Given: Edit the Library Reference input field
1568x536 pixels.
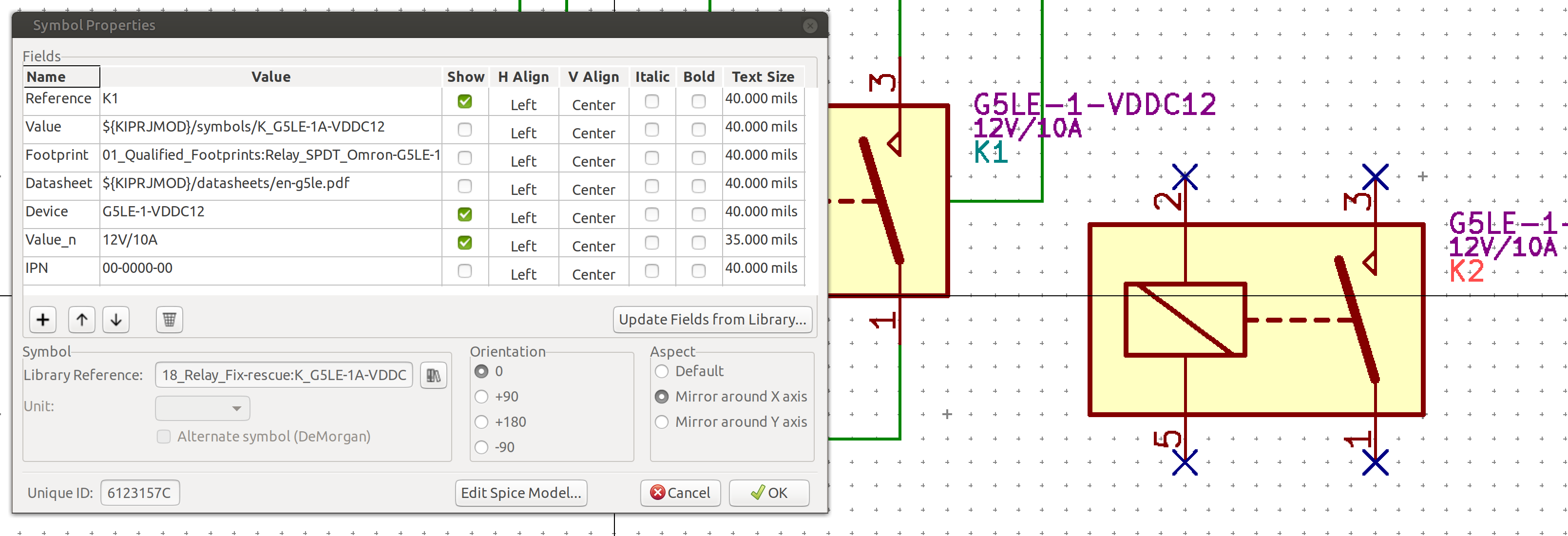Looking at the screenshot, I should coord(284,375).
